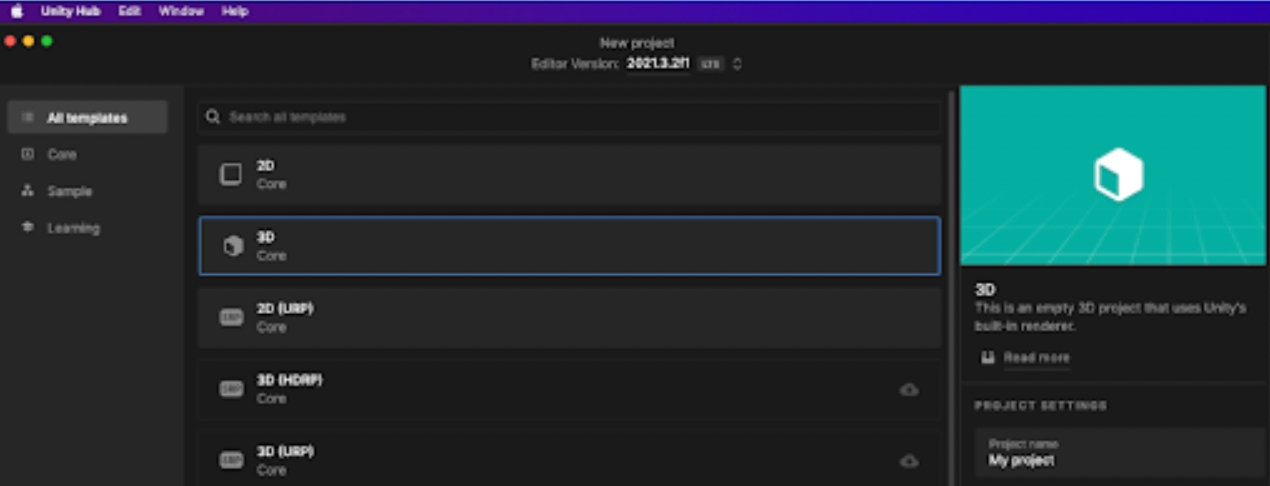Click the 3D template cube icon

click(x=233, y=246)
